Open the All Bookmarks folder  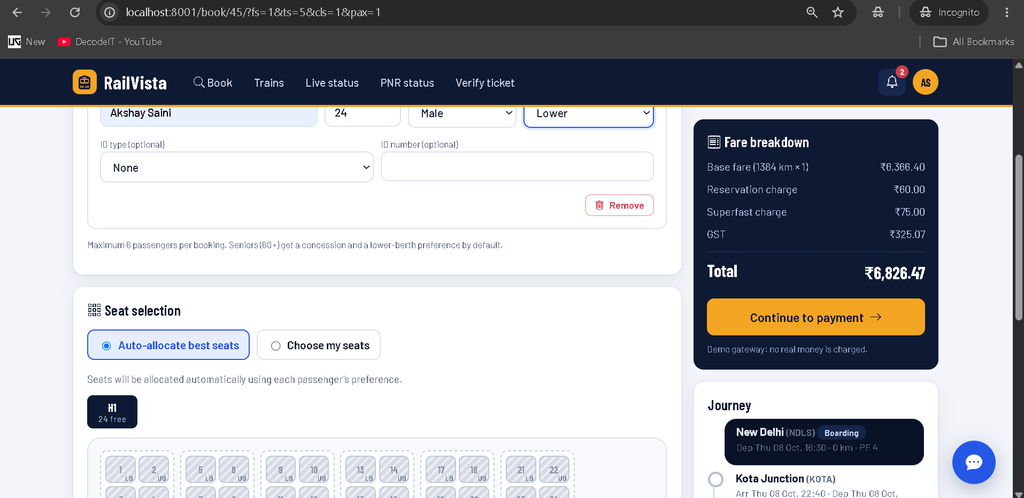973,42
